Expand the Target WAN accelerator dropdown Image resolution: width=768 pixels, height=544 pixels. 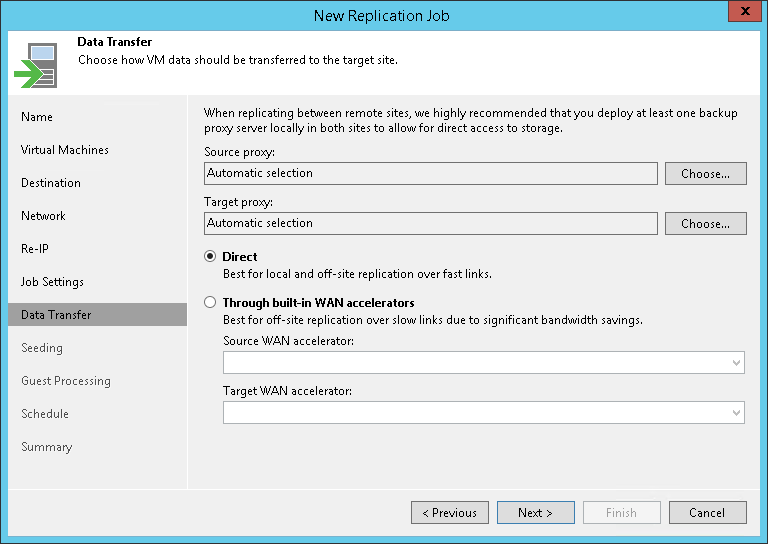[737, 412]
